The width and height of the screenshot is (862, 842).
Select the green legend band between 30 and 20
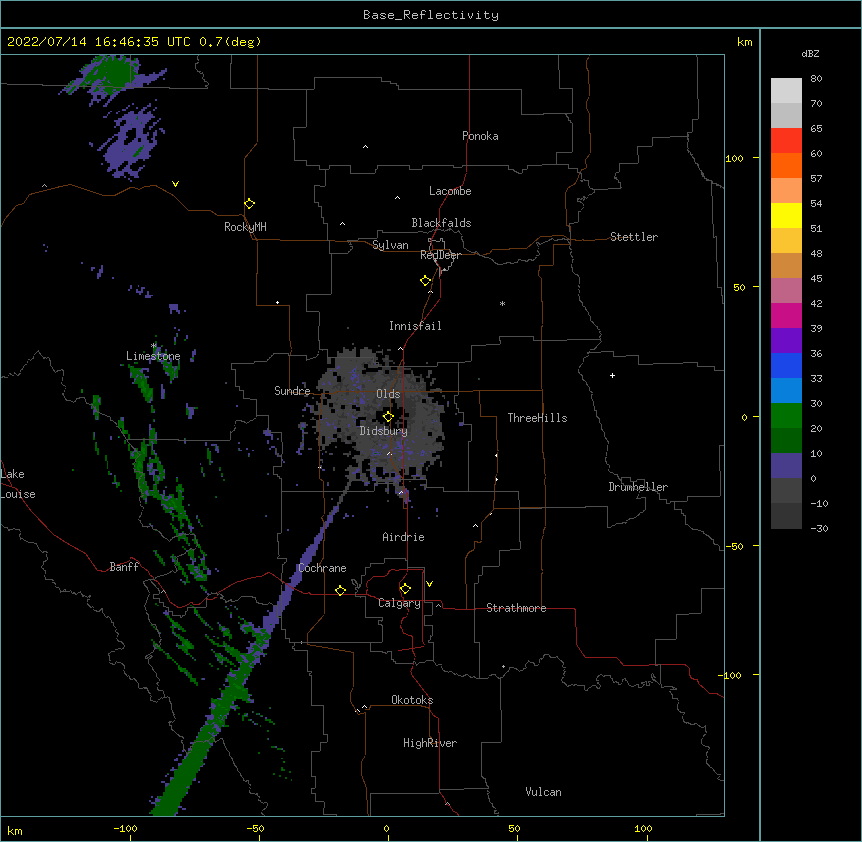[x=786, y=416]
